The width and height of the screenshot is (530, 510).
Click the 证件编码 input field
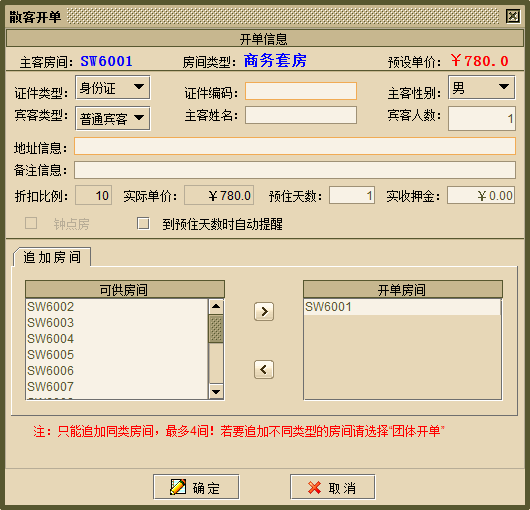(x=301, y=91)
